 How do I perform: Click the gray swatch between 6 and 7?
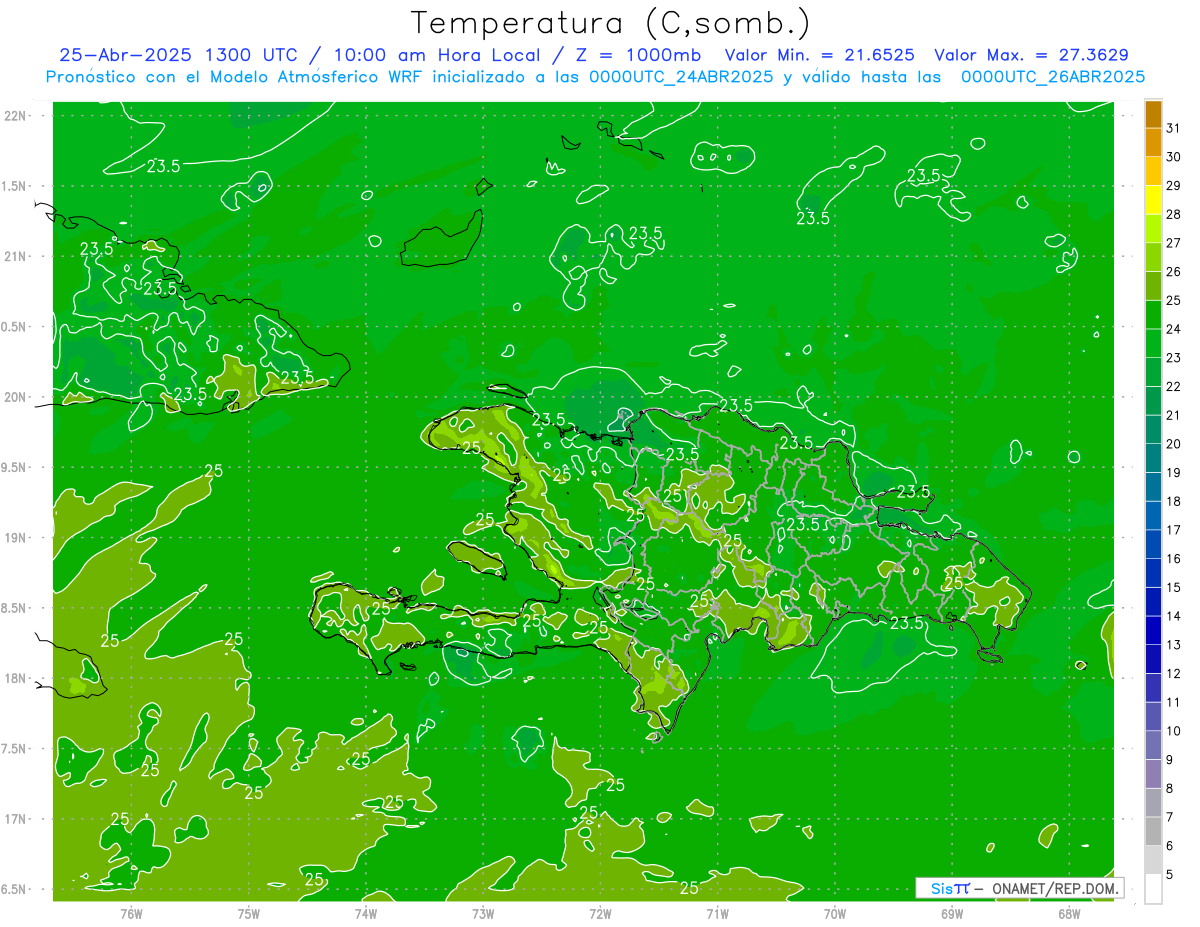tap(1153, 831)
